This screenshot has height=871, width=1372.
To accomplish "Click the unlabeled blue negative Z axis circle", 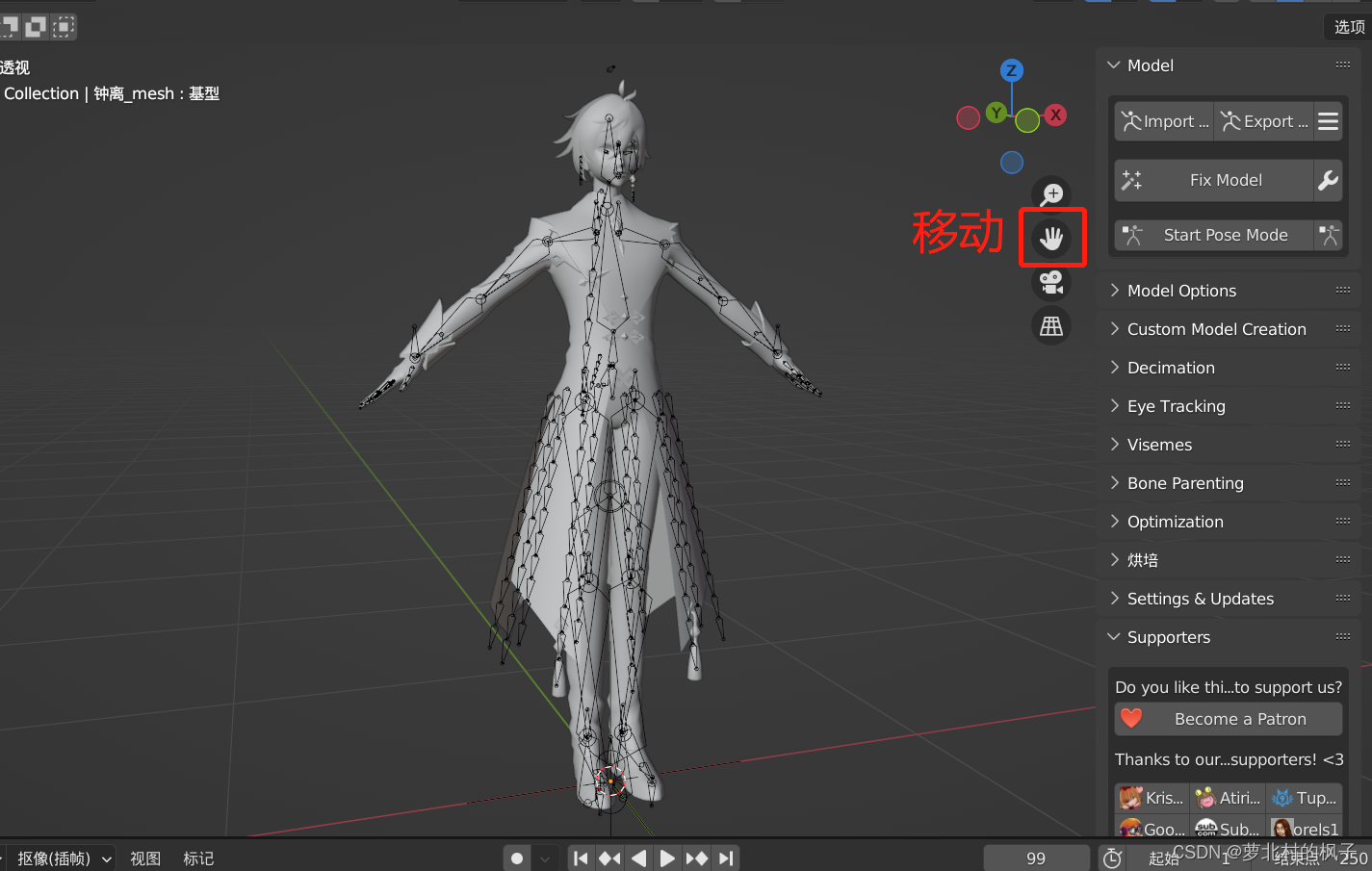I will pyautogui.click(x=1012, y=163).
